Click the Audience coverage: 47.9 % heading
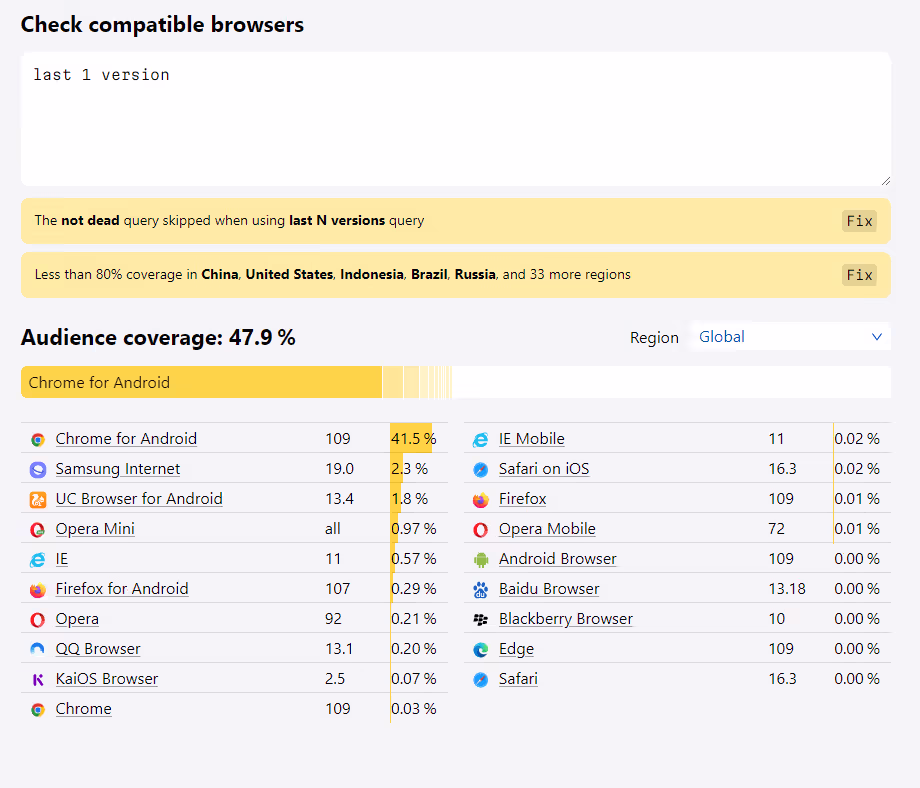This screenshot has width=920, height=788. coord(158,337)
